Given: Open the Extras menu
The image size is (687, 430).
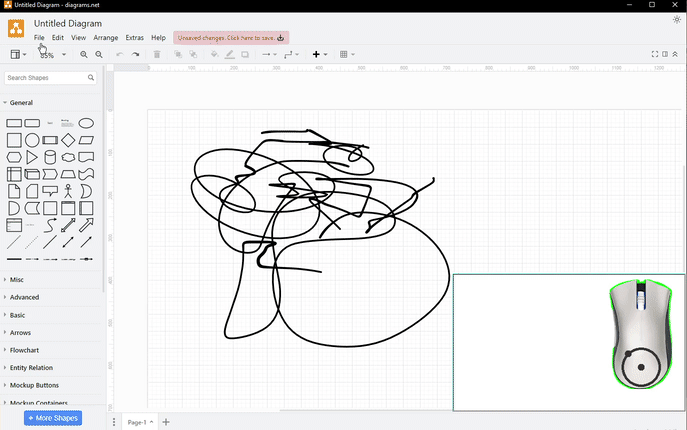Looking at the screenshot, I should pos(135,38).
